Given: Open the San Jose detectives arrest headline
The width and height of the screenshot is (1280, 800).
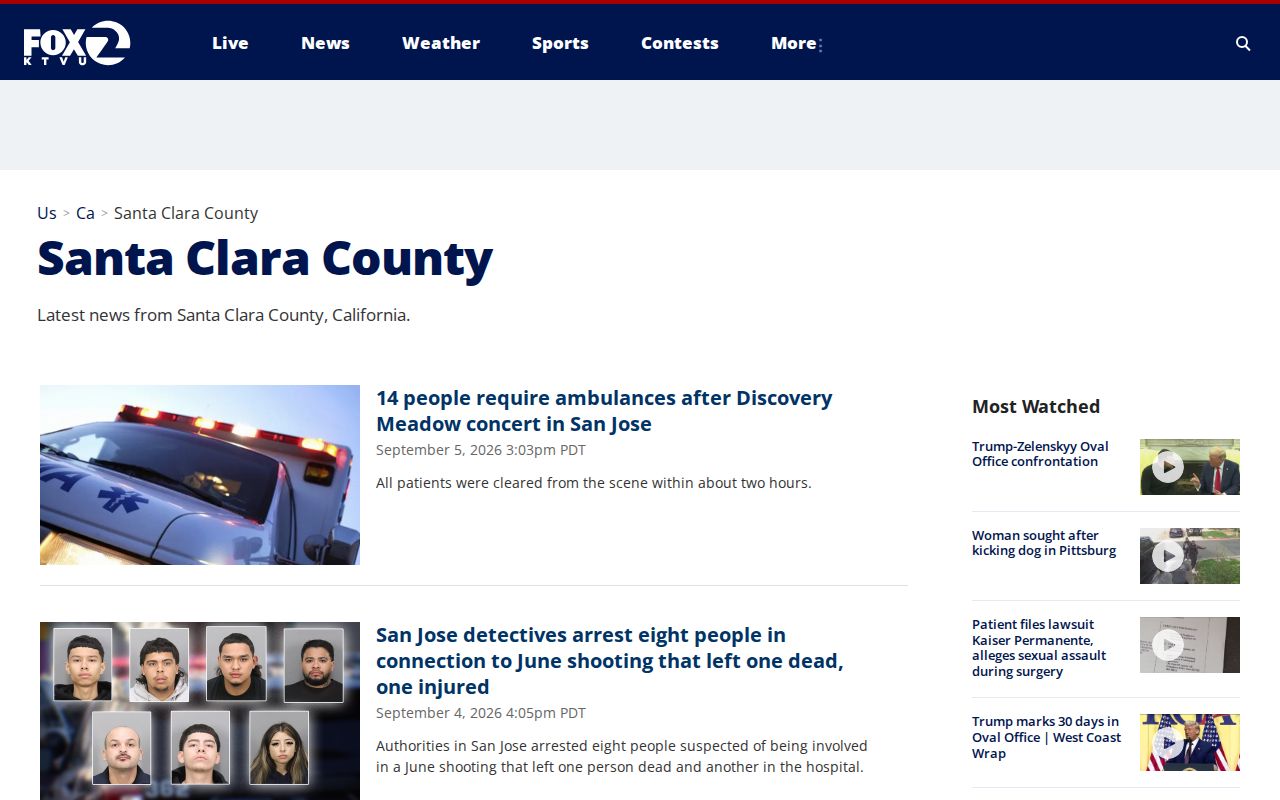Looking at the screenshot, I should click(x=610, y=661).
